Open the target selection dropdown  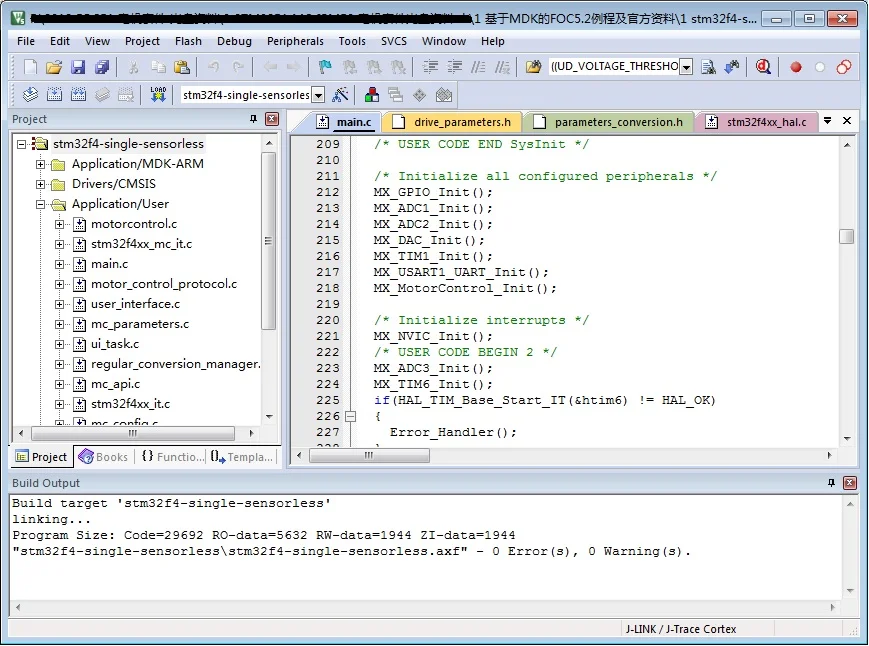pos(318,95)
